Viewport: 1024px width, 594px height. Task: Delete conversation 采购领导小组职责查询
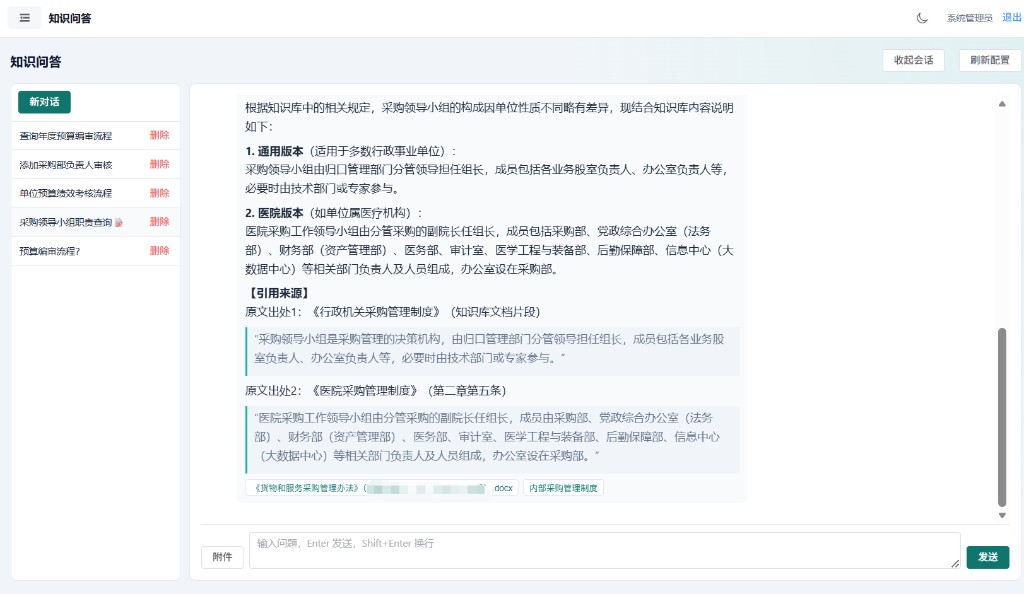(159, 221)
